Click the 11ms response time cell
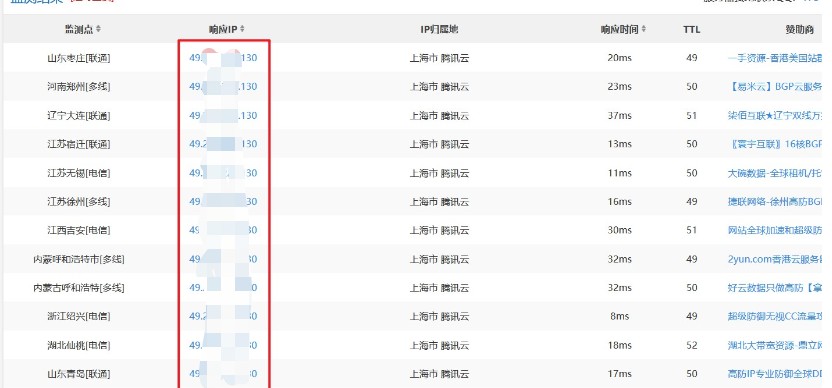The height and width of the screenshot is (388, 832). point(619,173)
